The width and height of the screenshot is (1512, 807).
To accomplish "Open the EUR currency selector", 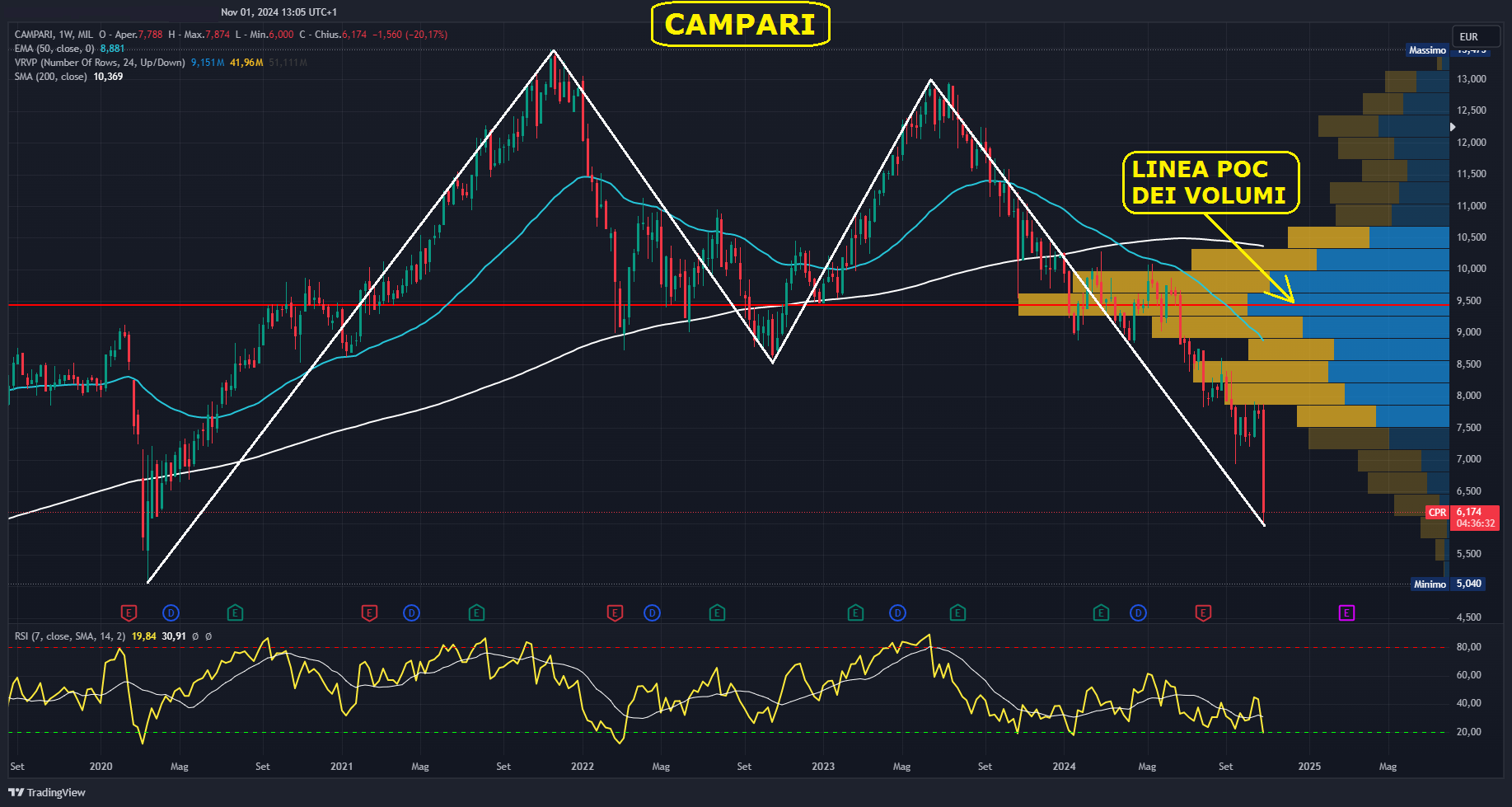I will pyautogui.click(x=1475, y=36).
